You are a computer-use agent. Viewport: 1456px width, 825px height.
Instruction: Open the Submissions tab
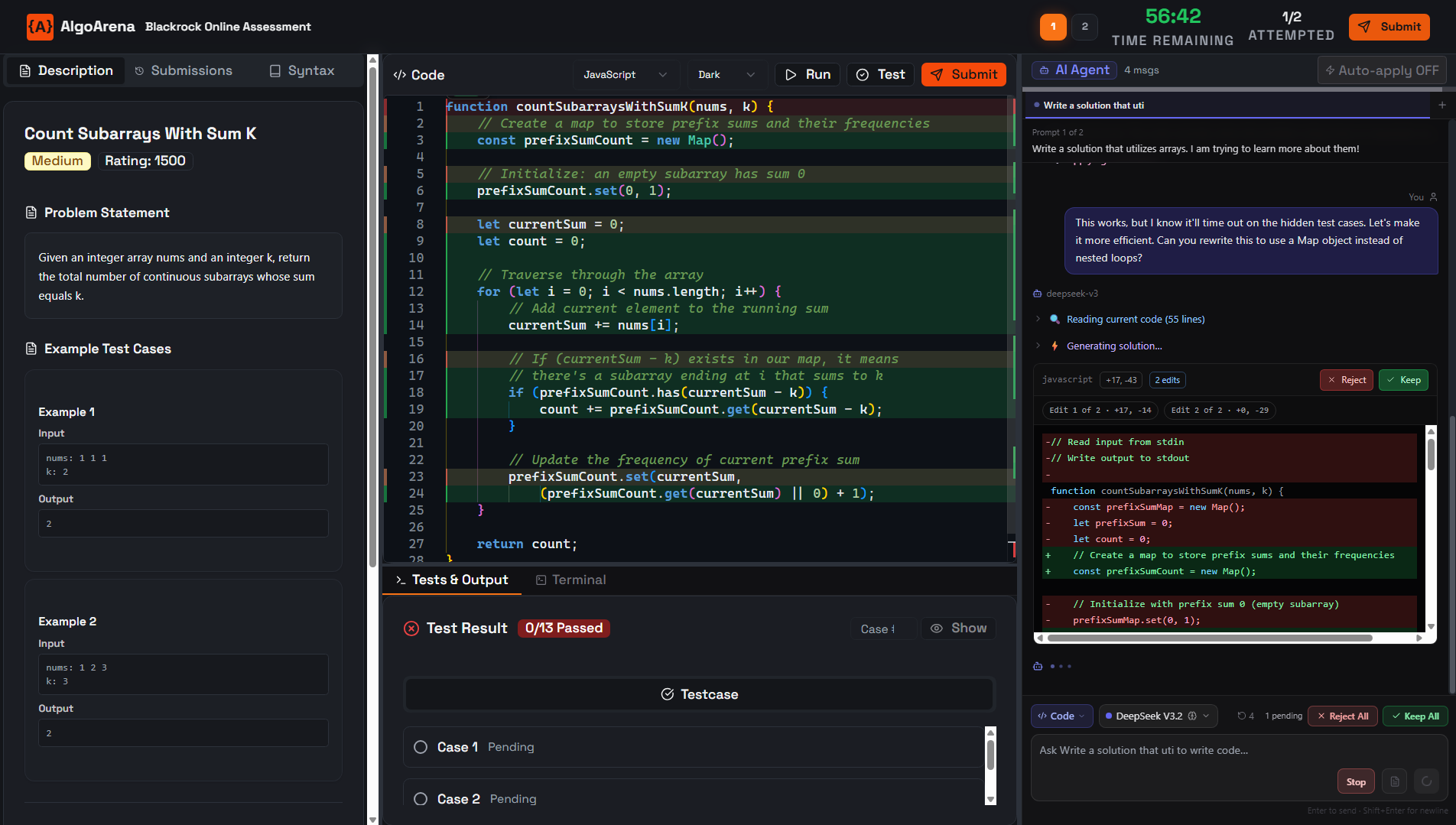coord(183,70)
